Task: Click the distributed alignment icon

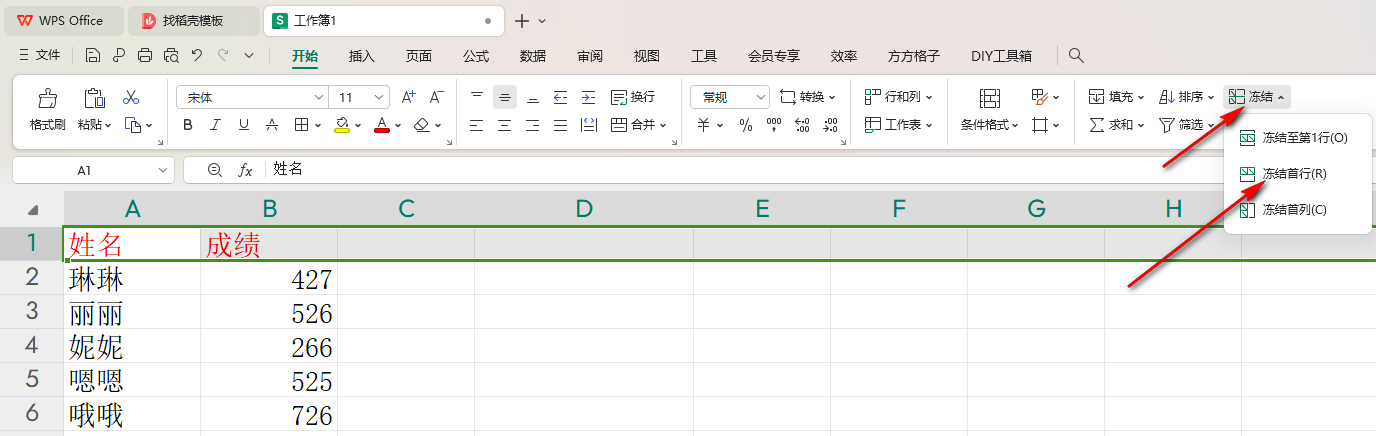Action: coord(588,125)
